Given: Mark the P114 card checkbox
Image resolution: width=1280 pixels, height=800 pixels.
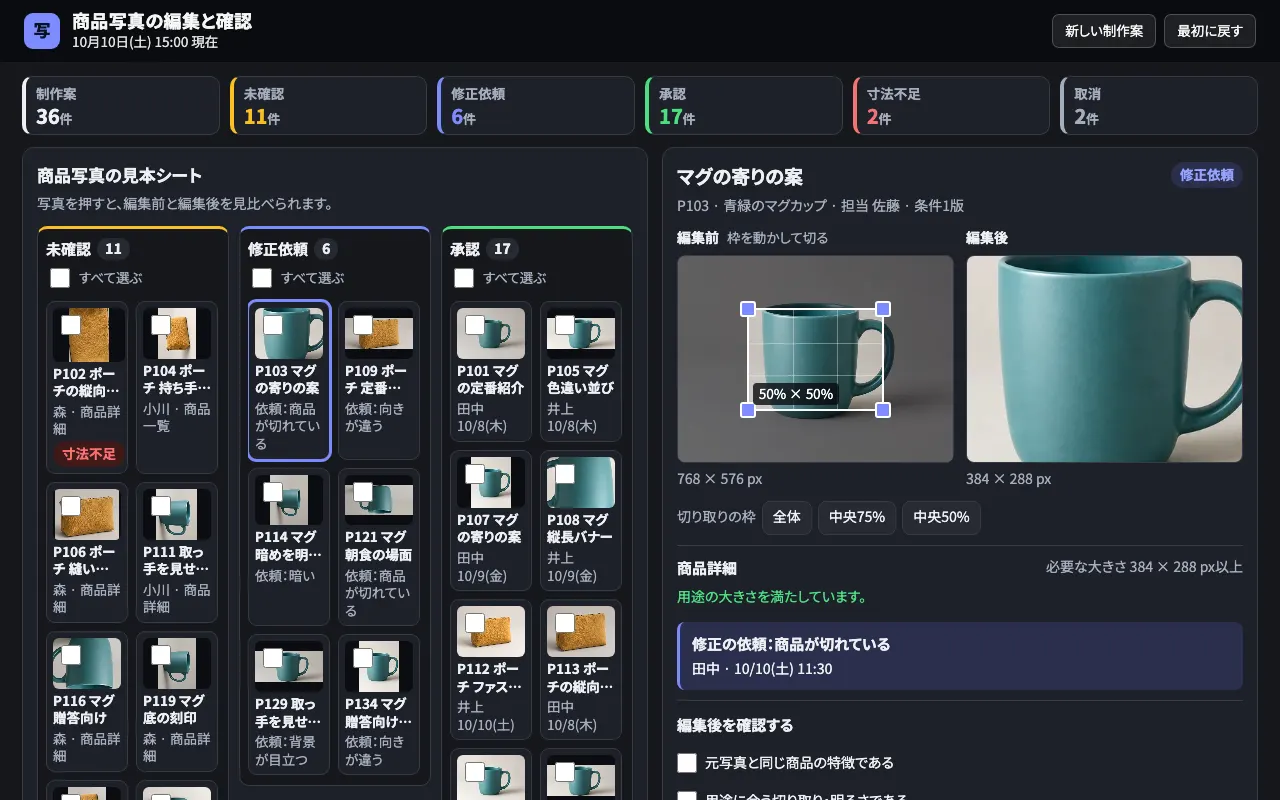Looking at the screenshot, I should click(273, 492).
